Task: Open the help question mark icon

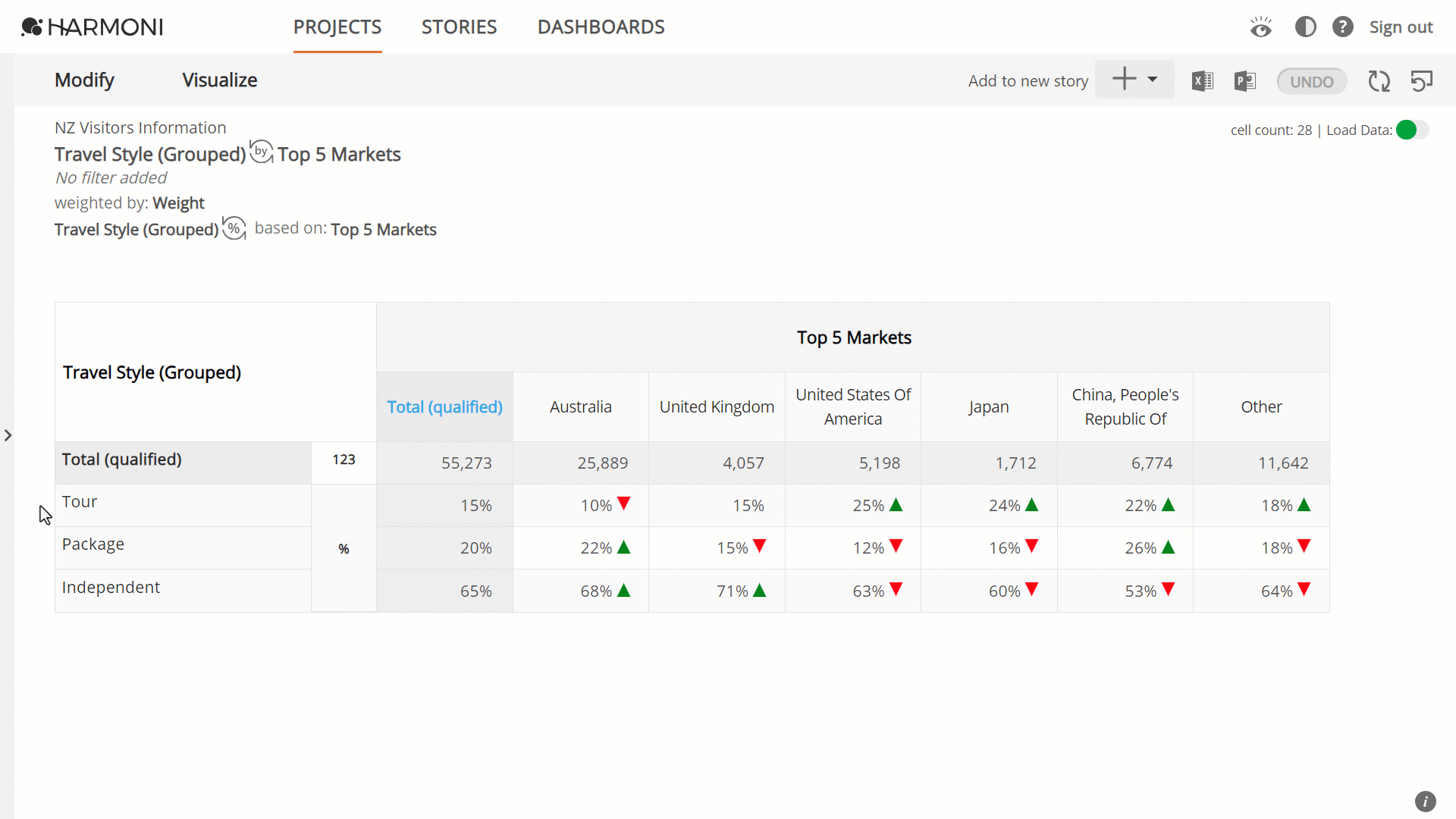Action: [x=1343, y=27]
